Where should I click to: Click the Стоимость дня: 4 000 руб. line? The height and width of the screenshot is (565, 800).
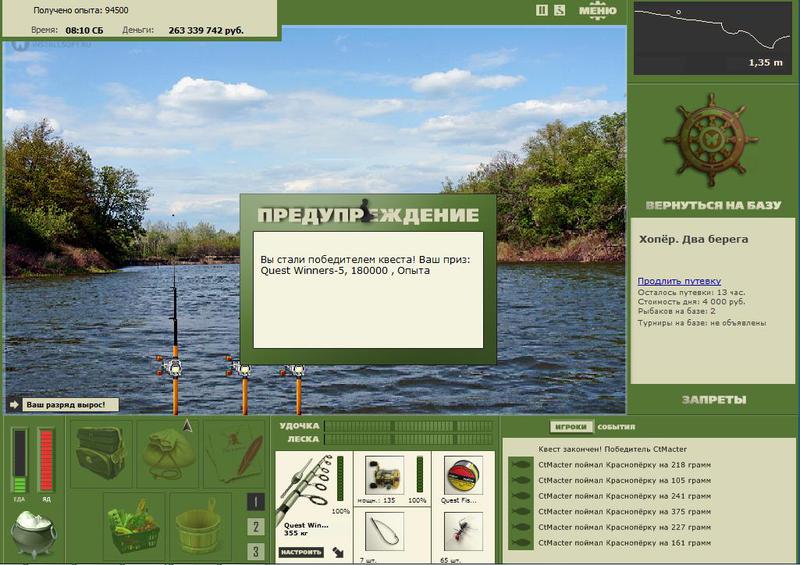[x=691, y=302]
